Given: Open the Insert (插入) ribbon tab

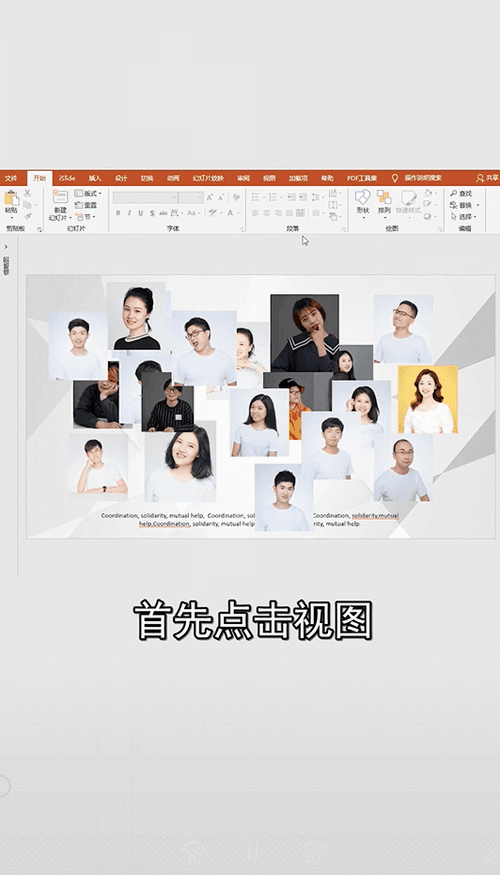Looking at the screenshot, I should point(95,178).
